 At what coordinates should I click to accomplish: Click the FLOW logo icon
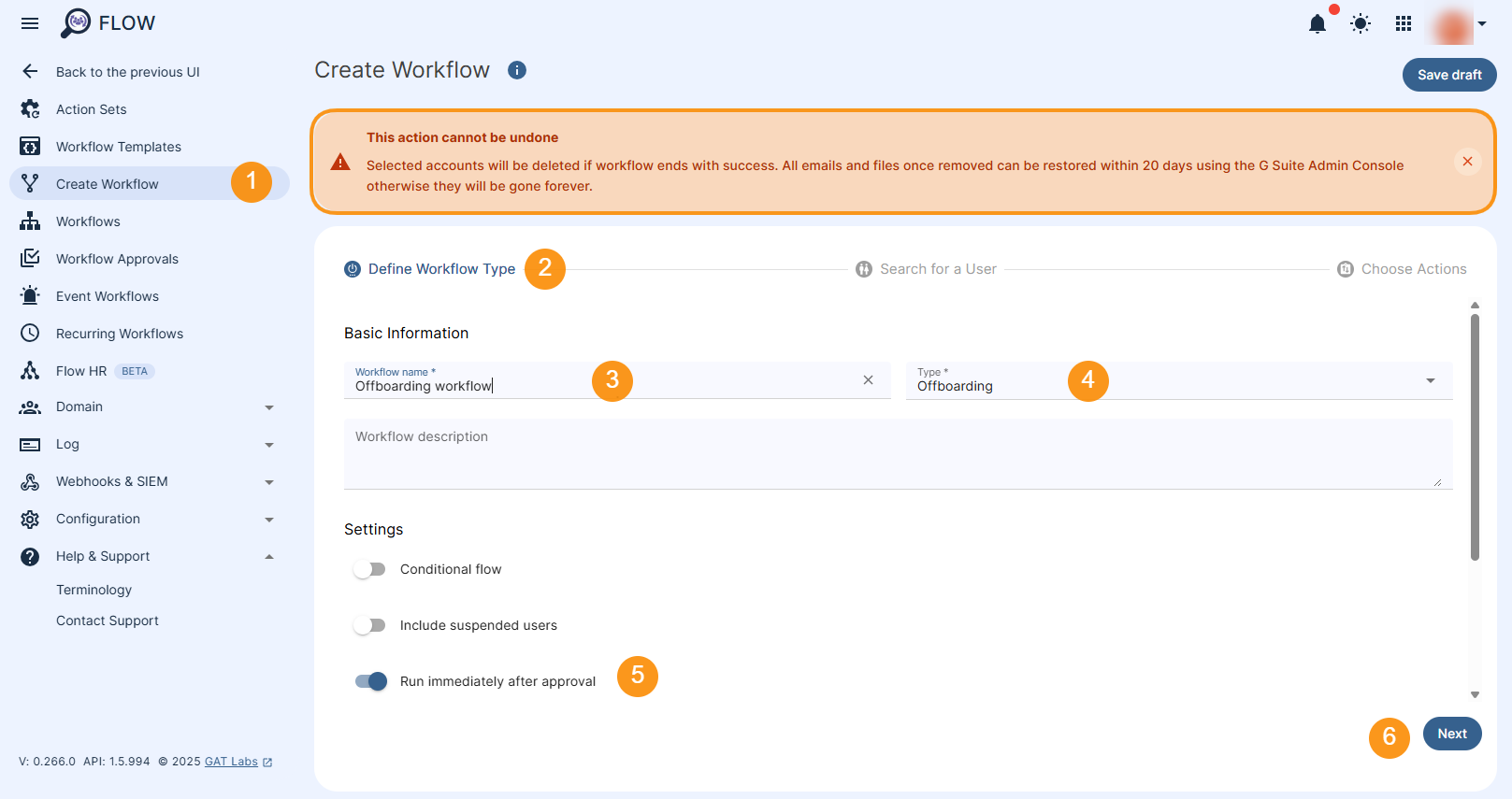point(76,22)
